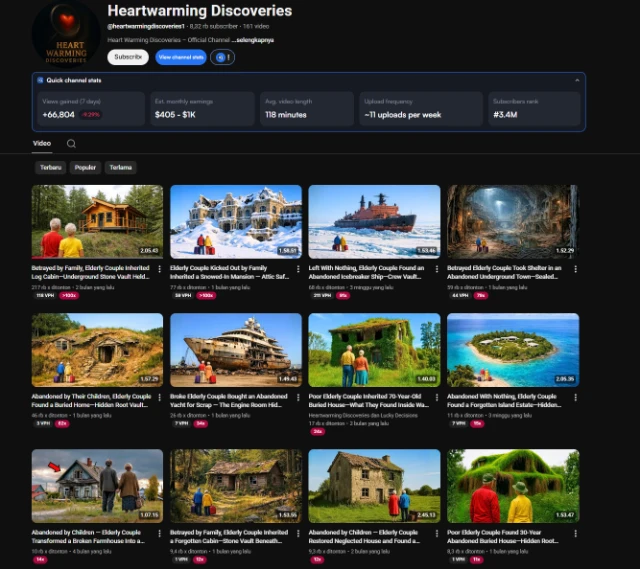640x569 pixels.
Task: Click the Quick channel stats panel icon
Action: tap(40, 80)
